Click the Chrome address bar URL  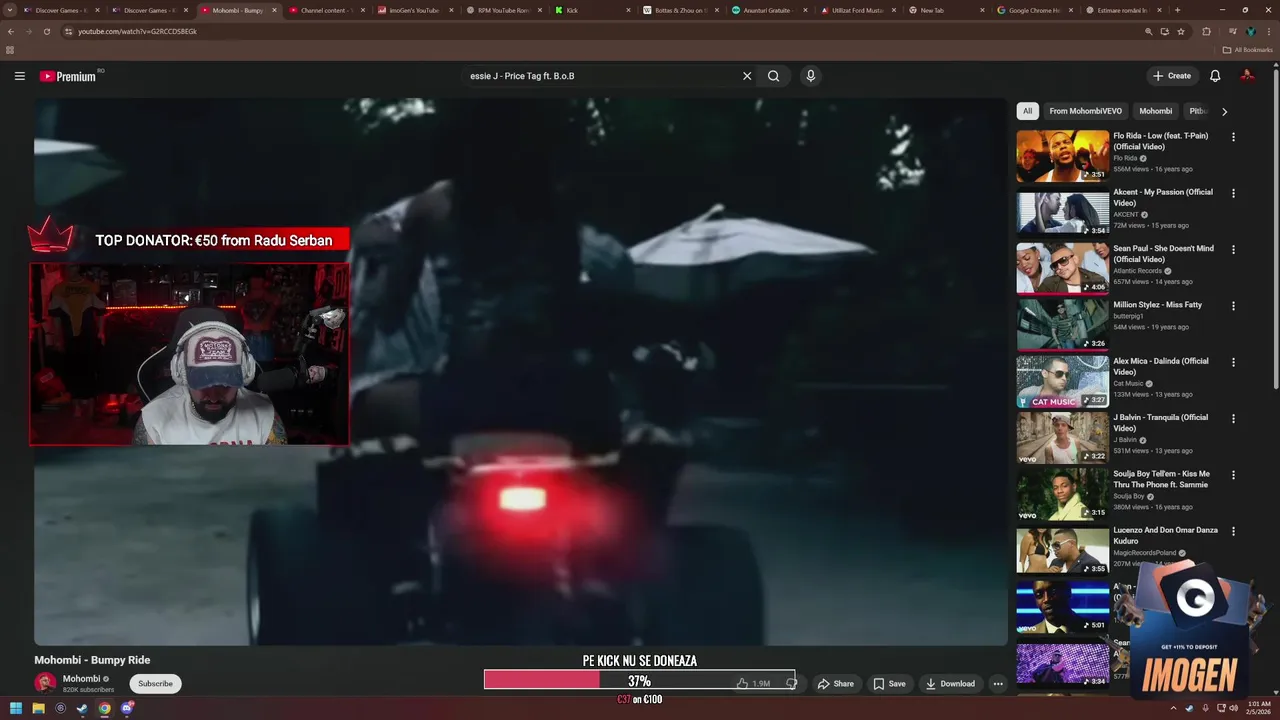pyautogui.click(x=137, y=31)
